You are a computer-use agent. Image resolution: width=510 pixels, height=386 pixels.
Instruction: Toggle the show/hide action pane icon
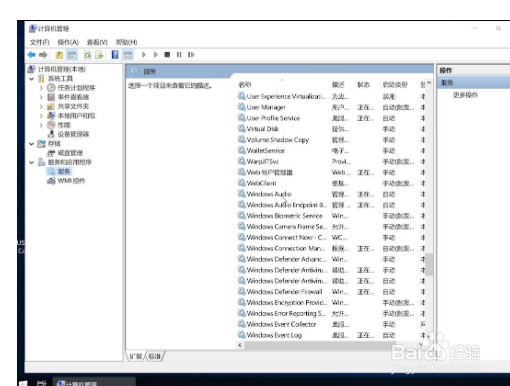[128, 55]
